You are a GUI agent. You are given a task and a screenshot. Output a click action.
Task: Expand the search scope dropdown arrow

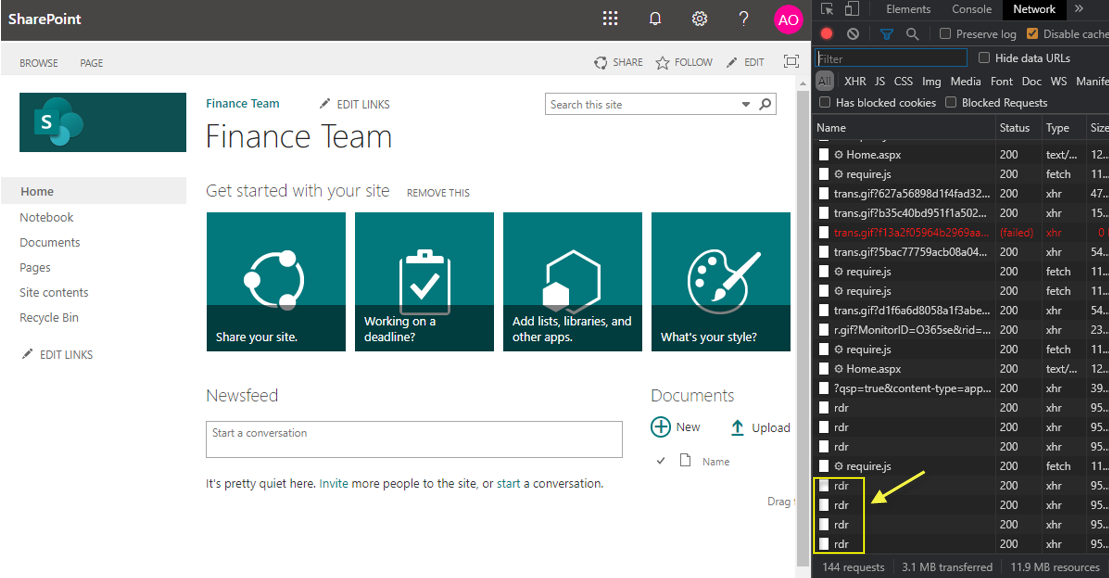(745, 104)
